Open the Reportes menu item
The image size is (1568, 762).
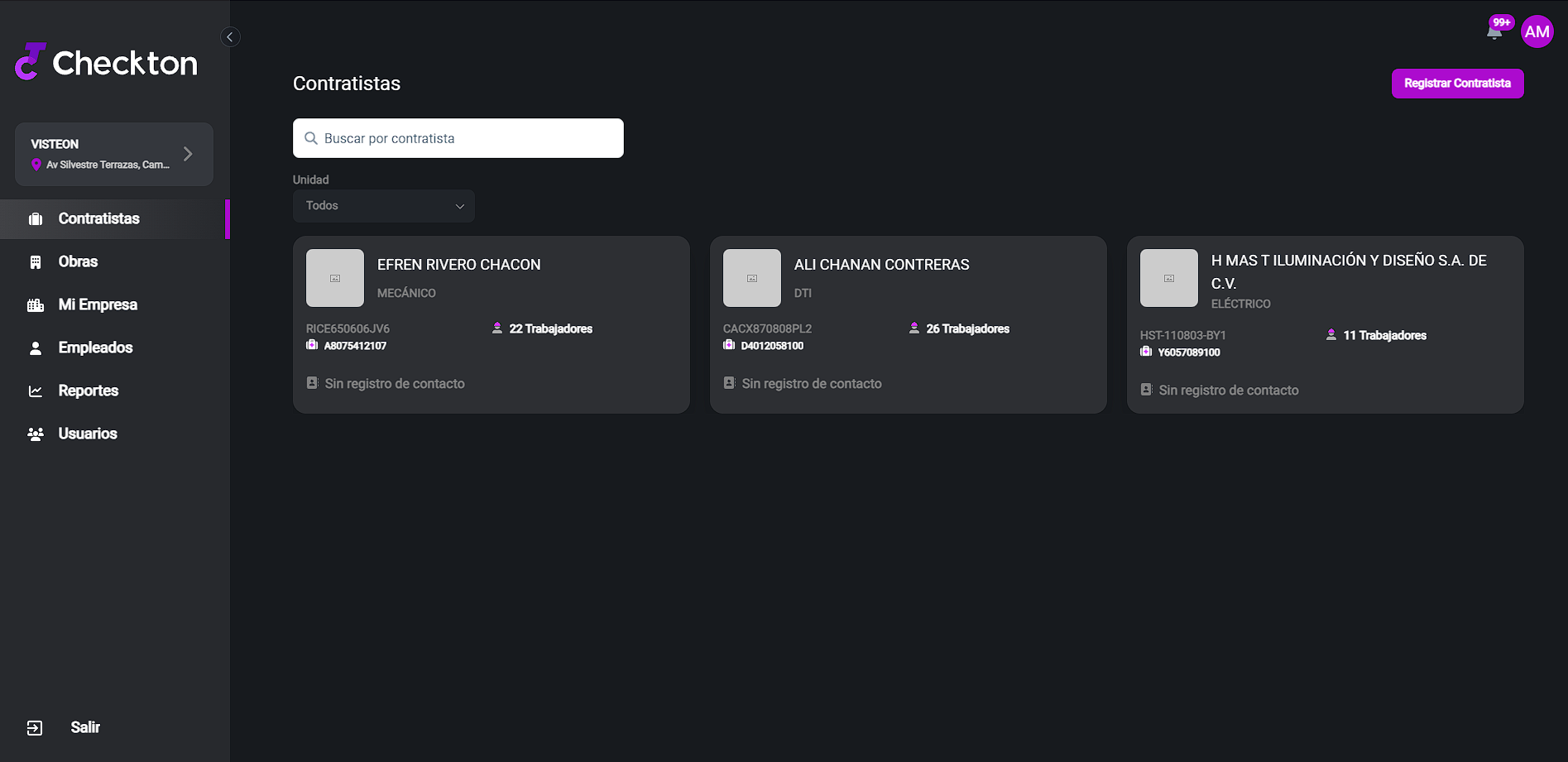(114, 391)
